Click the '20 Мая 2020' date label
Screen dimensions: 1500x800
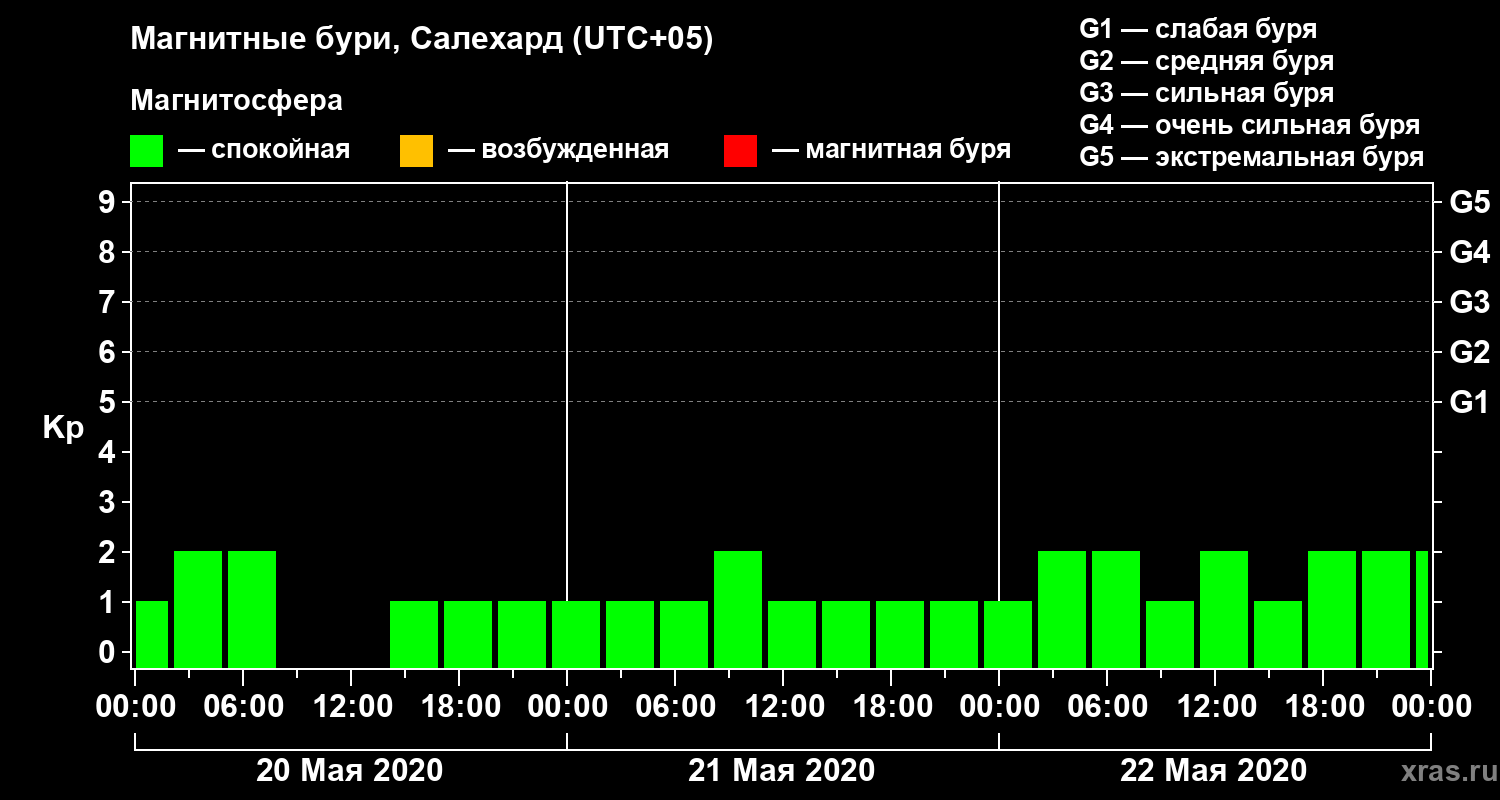[349, 771]
